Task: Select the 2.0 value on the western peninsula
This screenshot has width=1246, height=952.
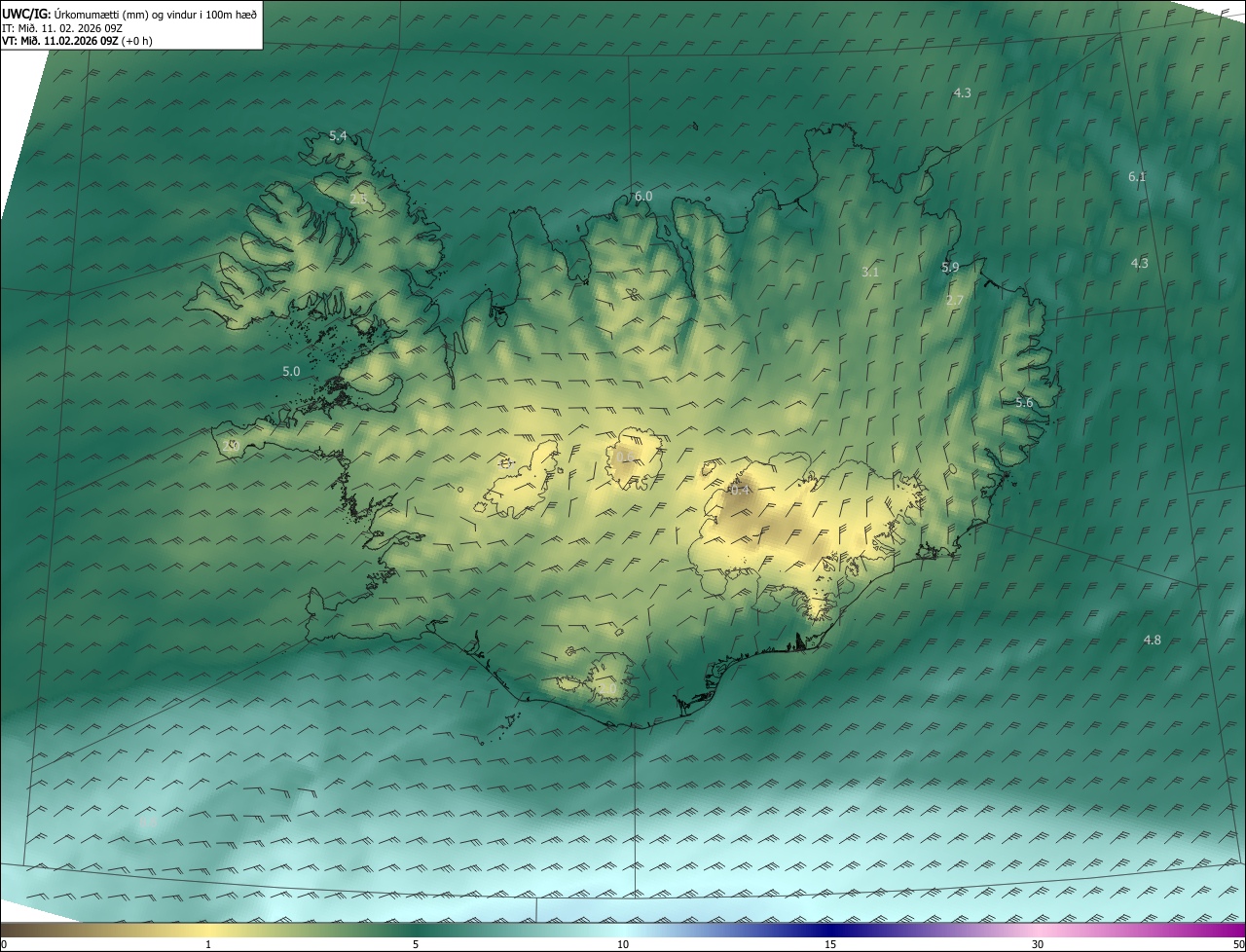Action: [x=231, y=445]
